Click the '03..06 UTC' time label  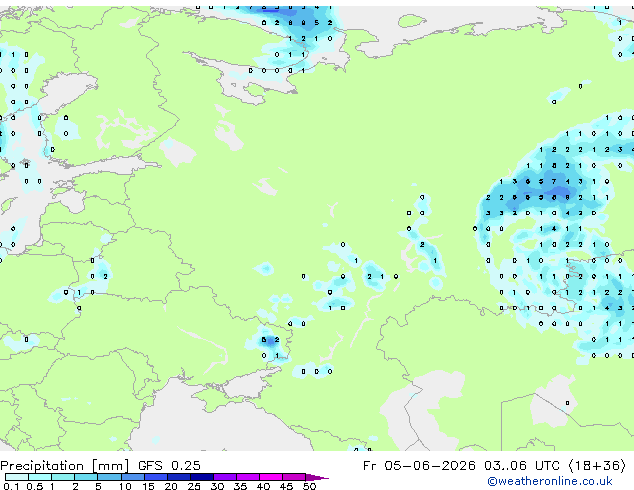(523, 466)
